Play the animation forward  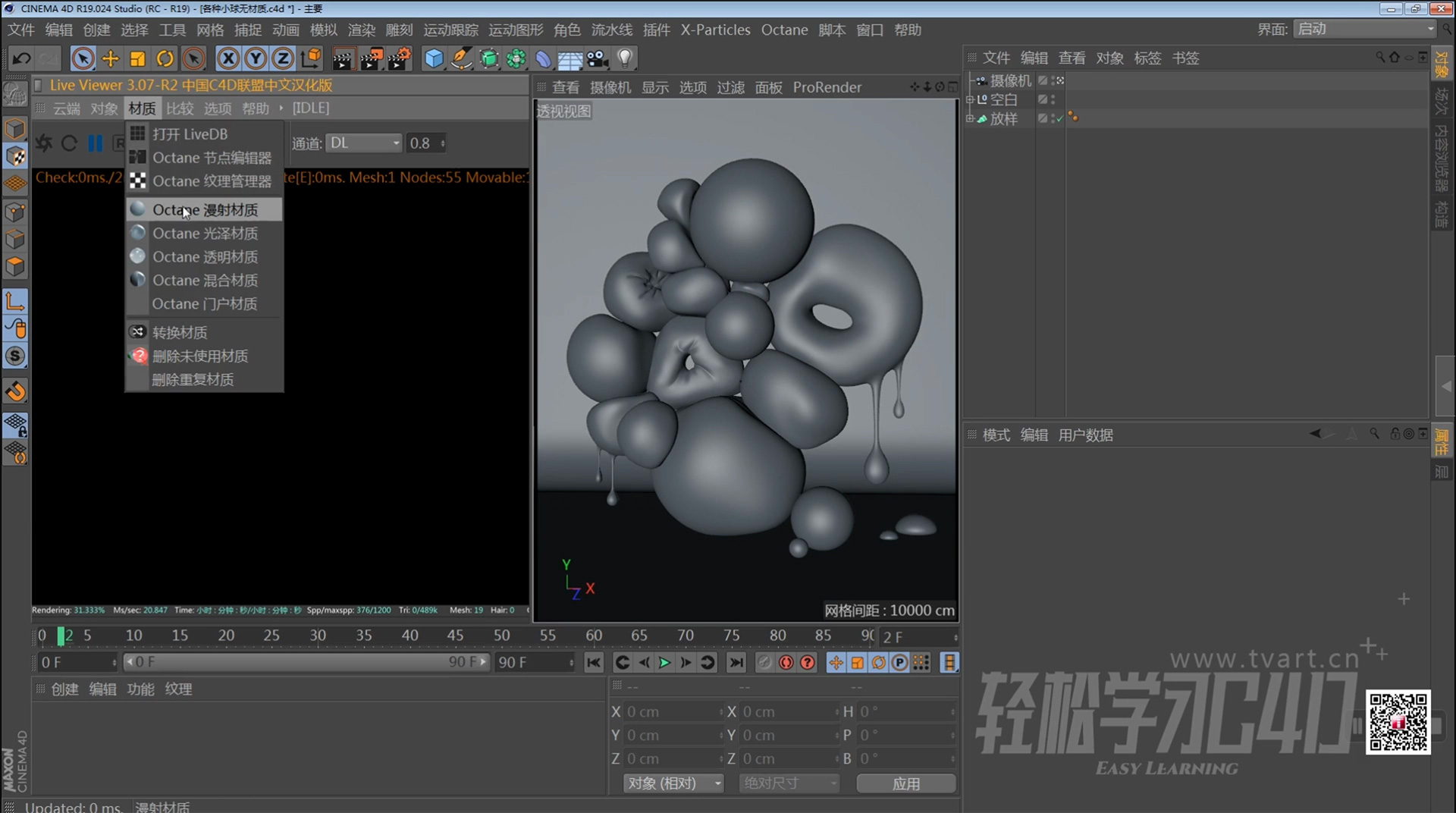664,662
